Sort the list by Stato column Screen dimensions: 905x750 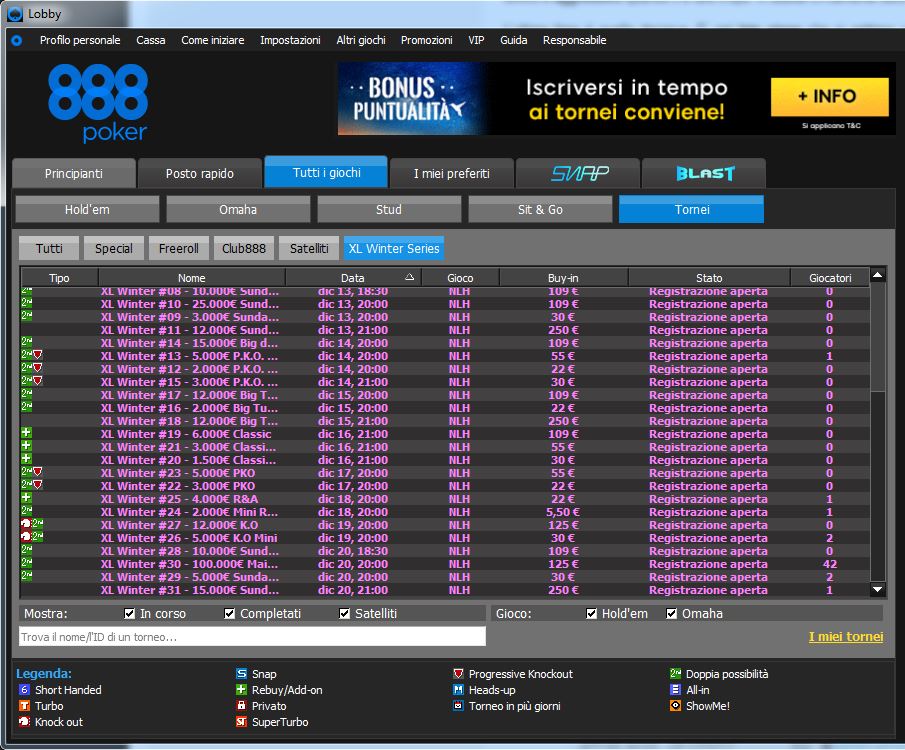[x=709, y=278]
